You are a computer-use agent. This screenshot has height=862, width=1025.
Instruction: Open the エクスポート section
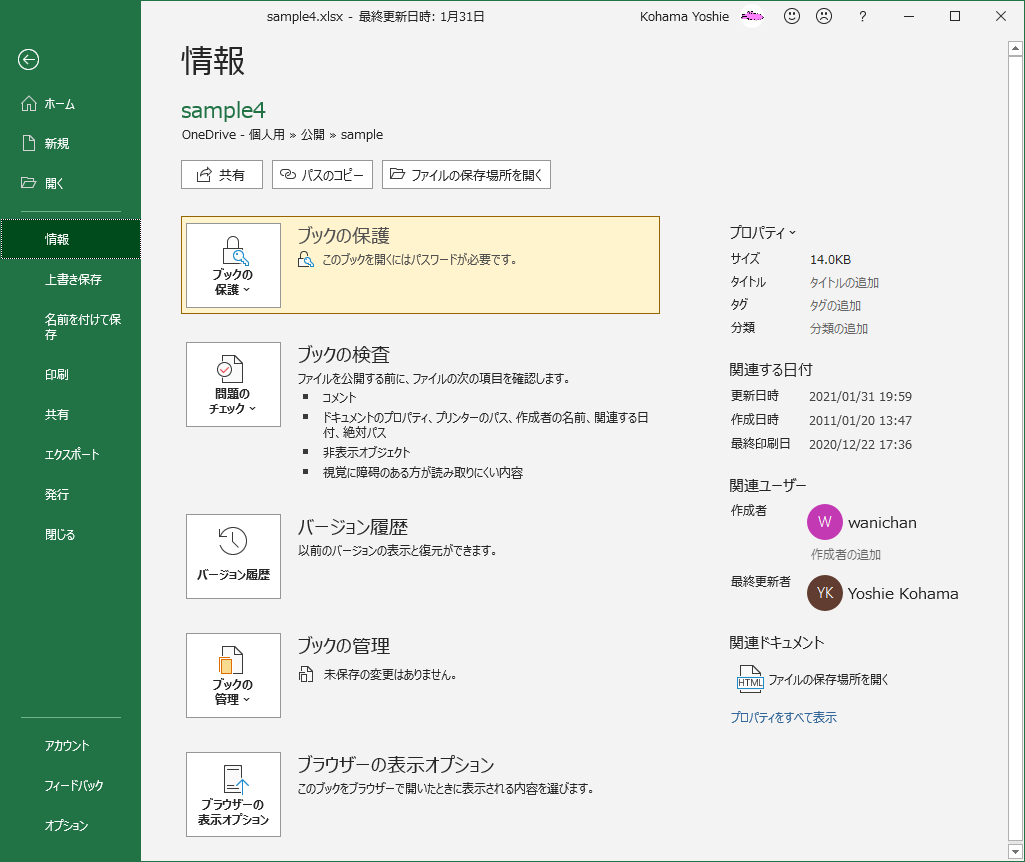(x=70, y=453)
